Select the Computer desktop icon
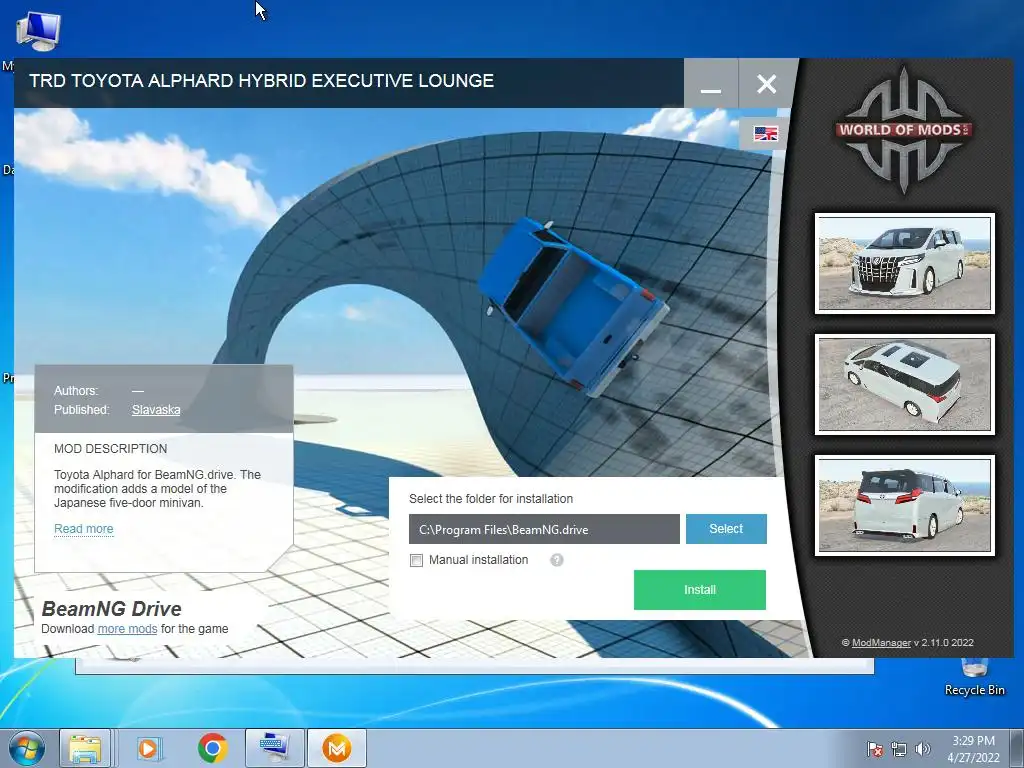 pyautogui.click(x=38, y=31)
